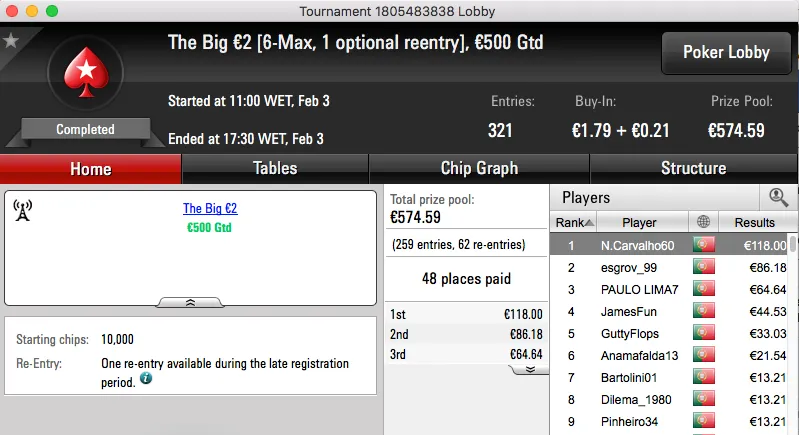Viewport: 799px width, 435px height.
Task: Click the globe country column header
Action: 704,222
